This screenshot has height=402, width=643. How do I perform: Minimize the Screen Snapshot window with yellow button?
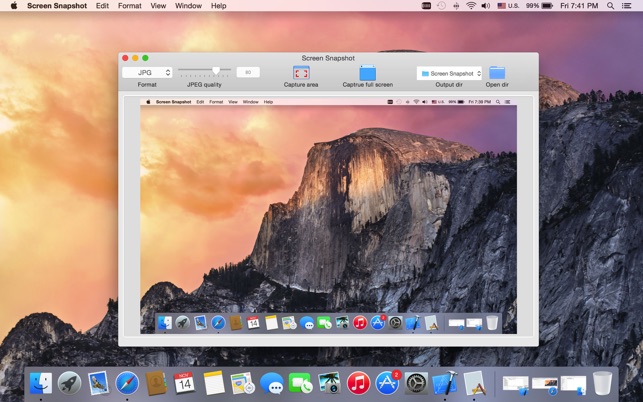click(135, 58)
